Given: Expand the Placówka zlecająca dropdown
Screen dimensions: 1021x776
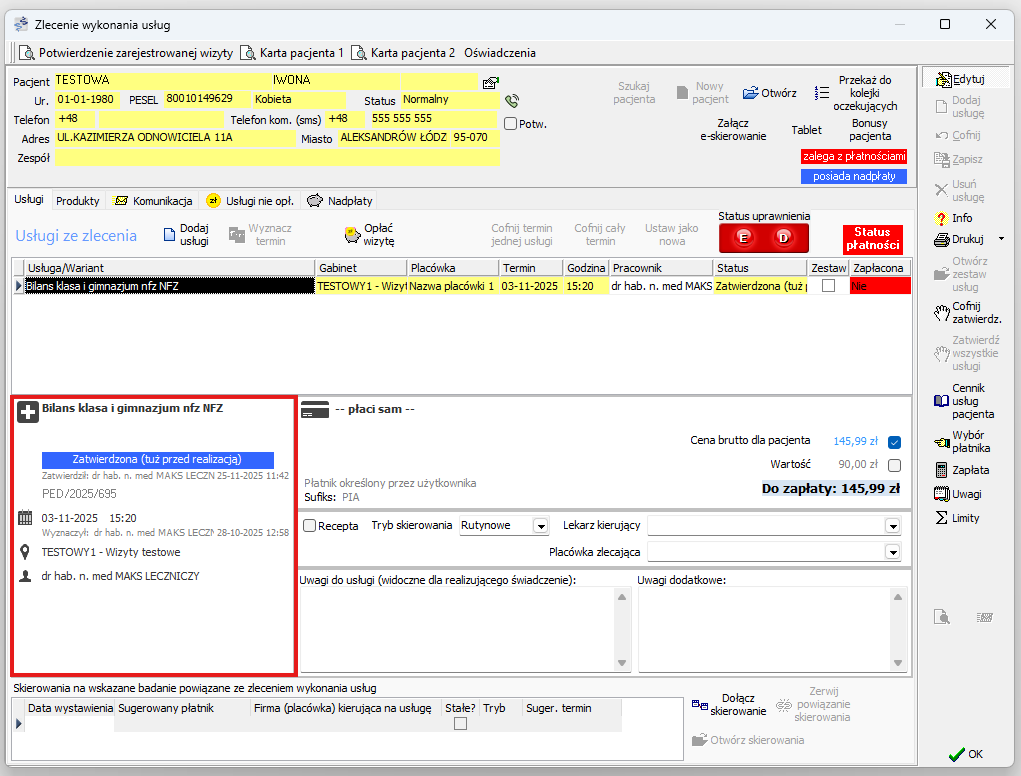Looking at the screenshot, I should click(x=892, y=552).
